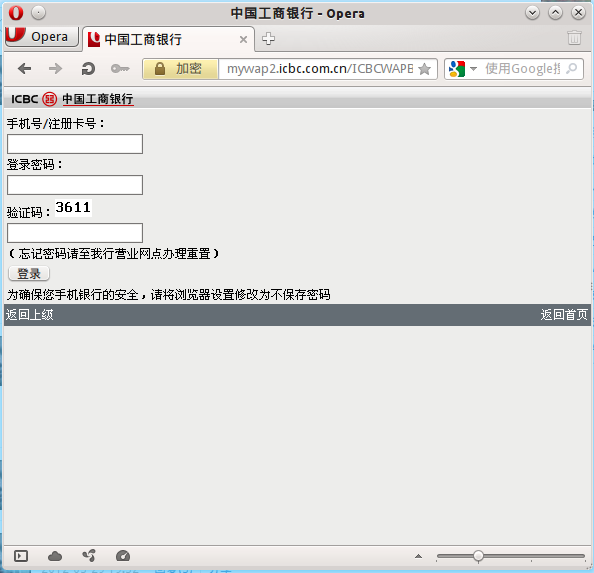Go back with the back arrow

(x=25, y=69)
